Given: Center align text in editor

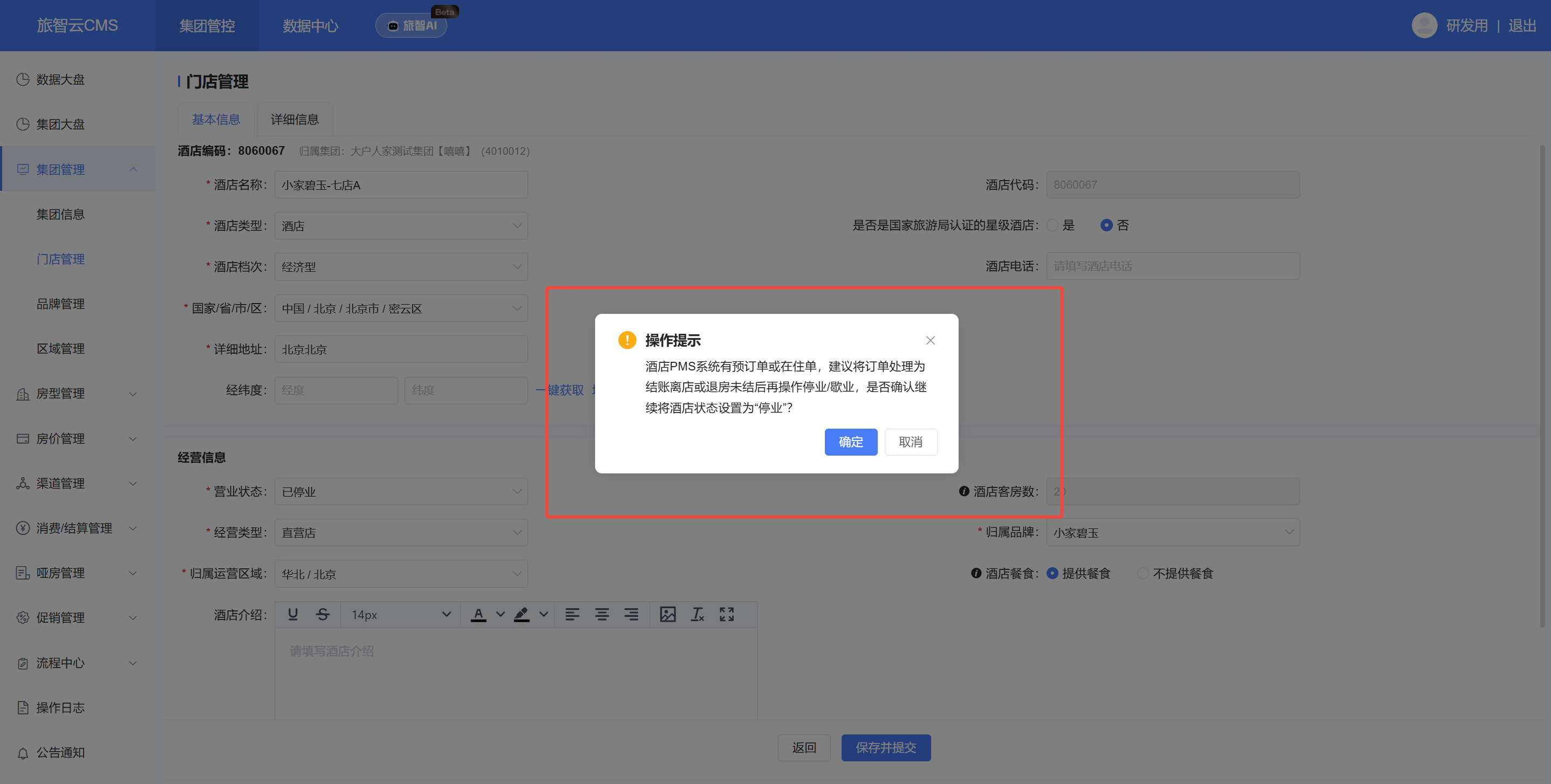Looking at the screenshot, I should (602, 614).
